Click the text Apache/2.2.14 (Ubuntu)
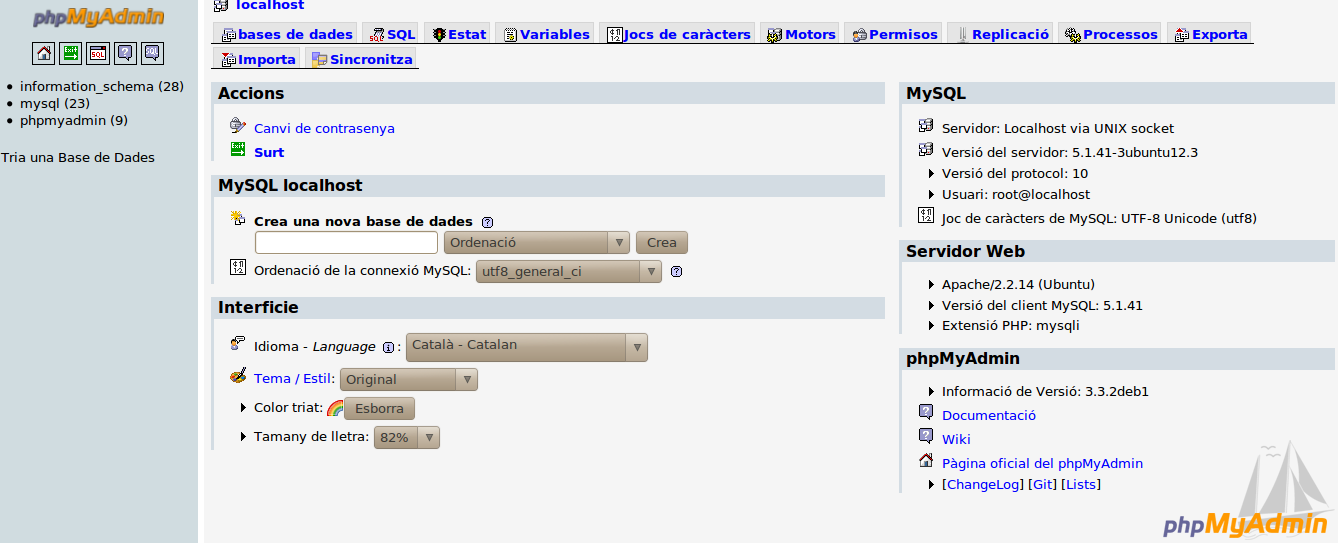Viewport: 1338px width, 543px height. pos(1018,285)
